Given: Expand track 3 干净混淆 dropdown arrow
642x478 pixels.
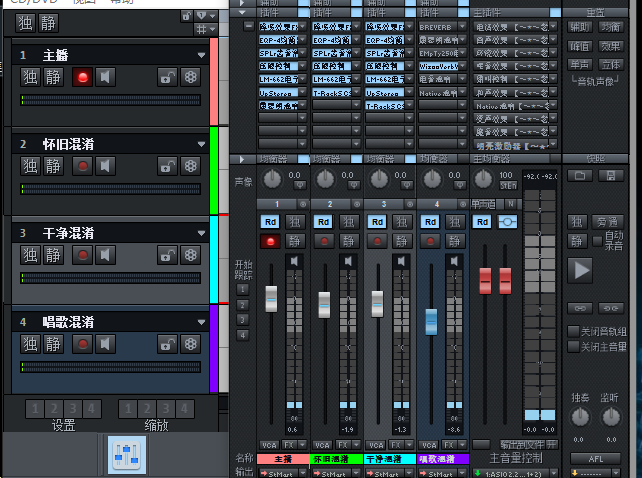Looking at the screenshot, I should click(x=201, y=233).
